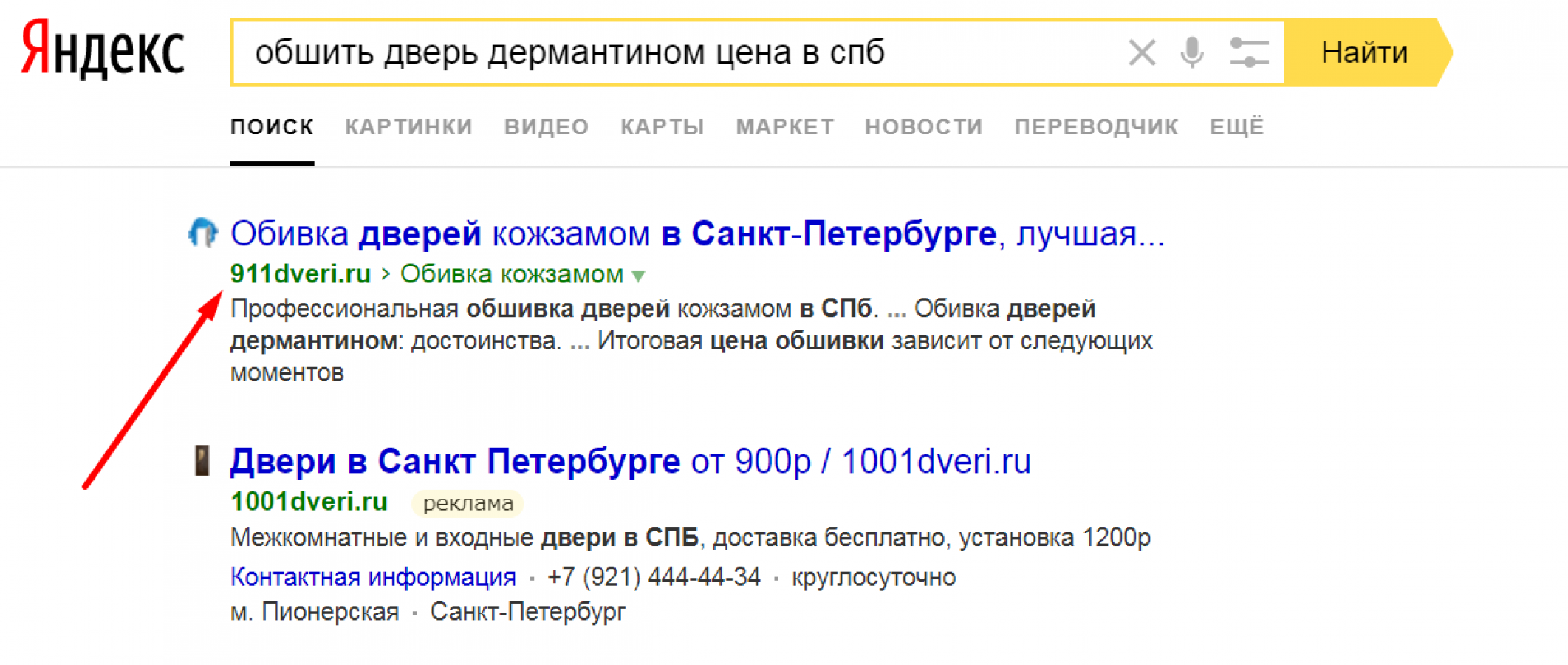Activate voice search microphone icon
Viewport: 1568px width, 665px height.
(x=1192, y=53)
